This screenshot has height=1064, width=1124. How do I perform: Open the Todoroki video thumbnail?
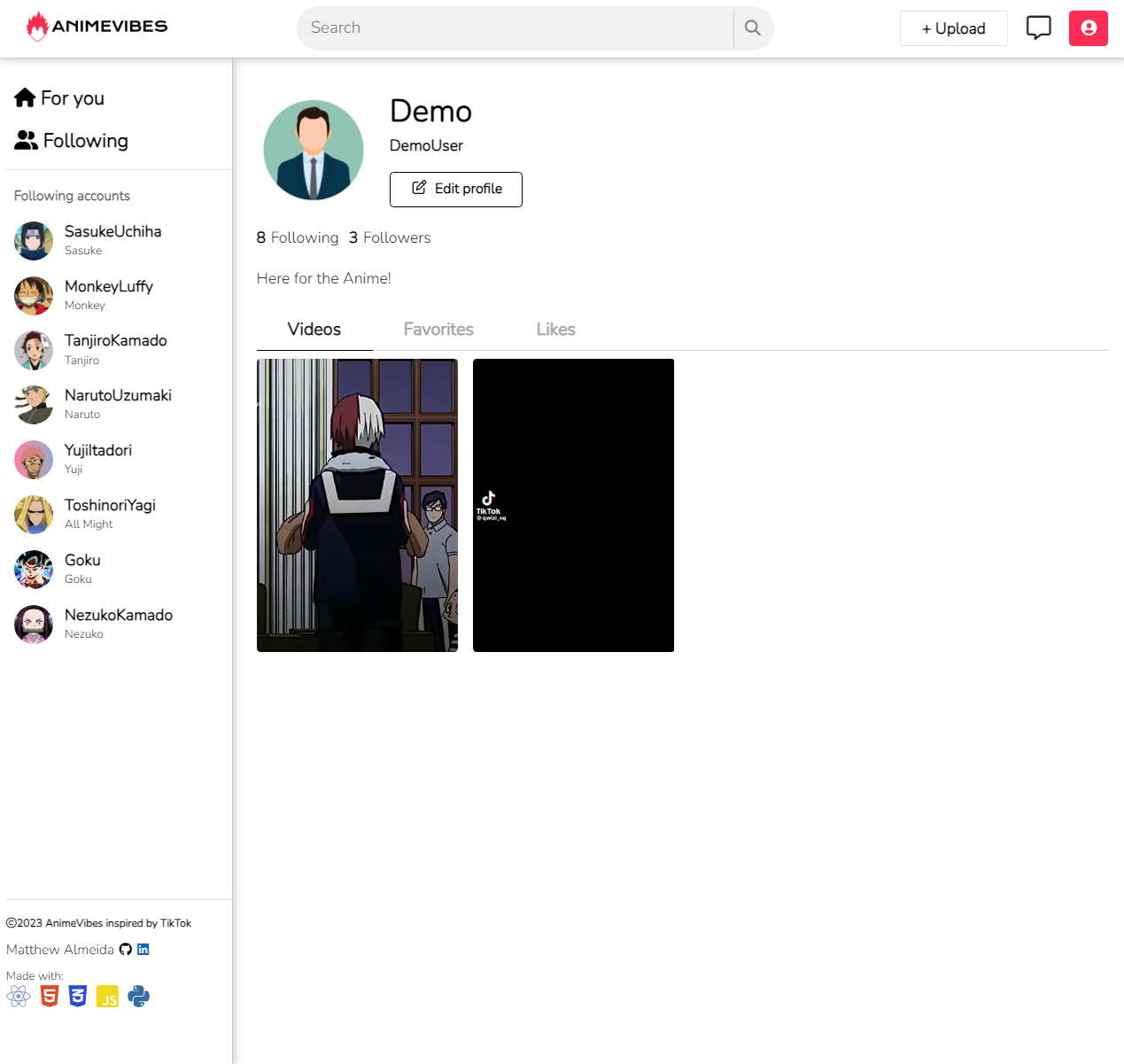tap(357, 505)
